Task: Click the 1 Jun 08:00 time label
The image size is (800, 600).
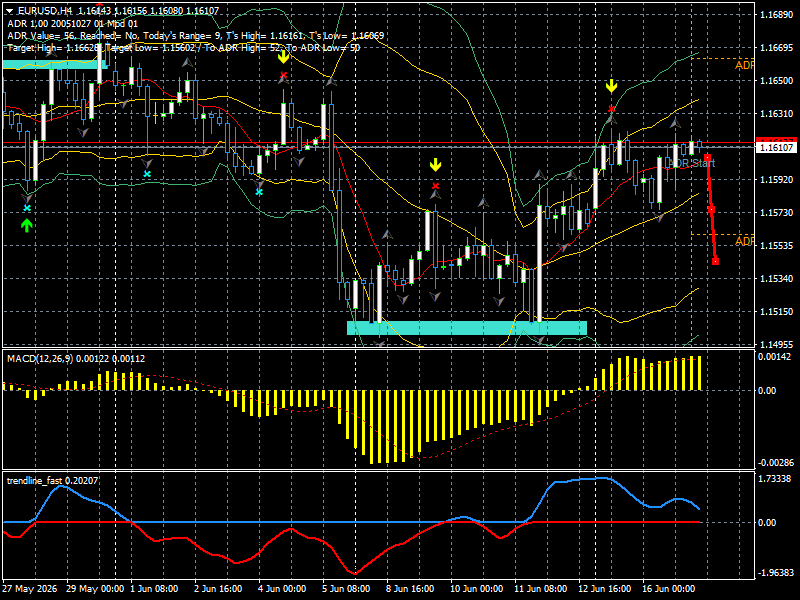Action: point(155,589)
